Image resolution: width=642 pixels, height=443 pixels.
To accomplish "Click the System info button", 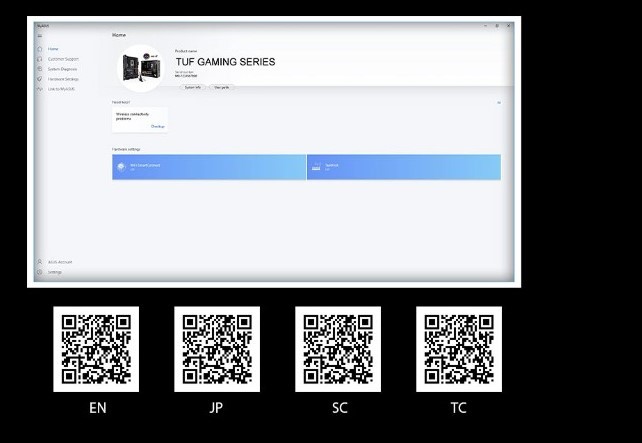I will (x=192, y=87).
